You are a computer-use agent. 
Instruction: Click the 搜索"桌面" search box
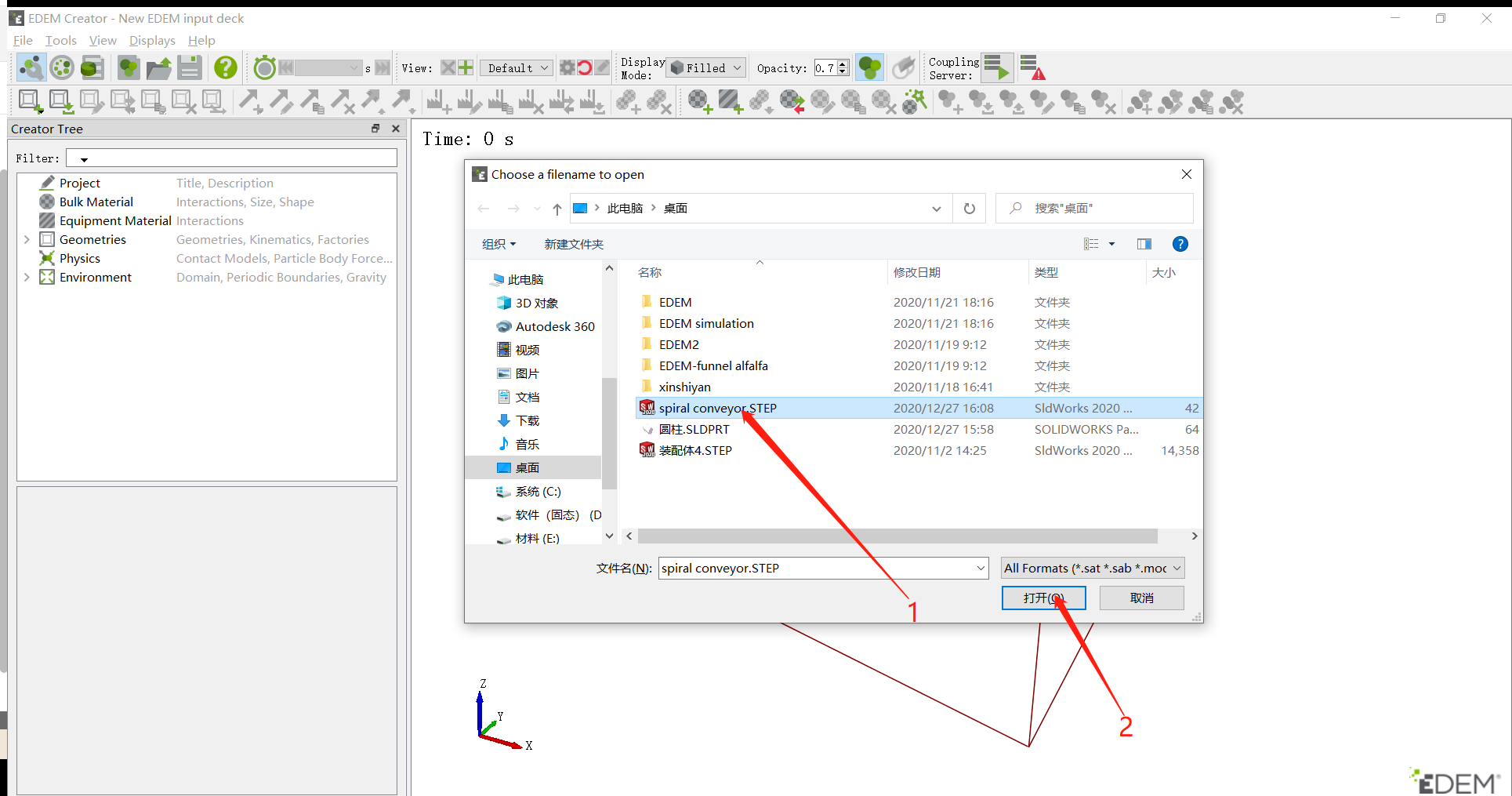pyautogui.click(x=1094, y=209)
